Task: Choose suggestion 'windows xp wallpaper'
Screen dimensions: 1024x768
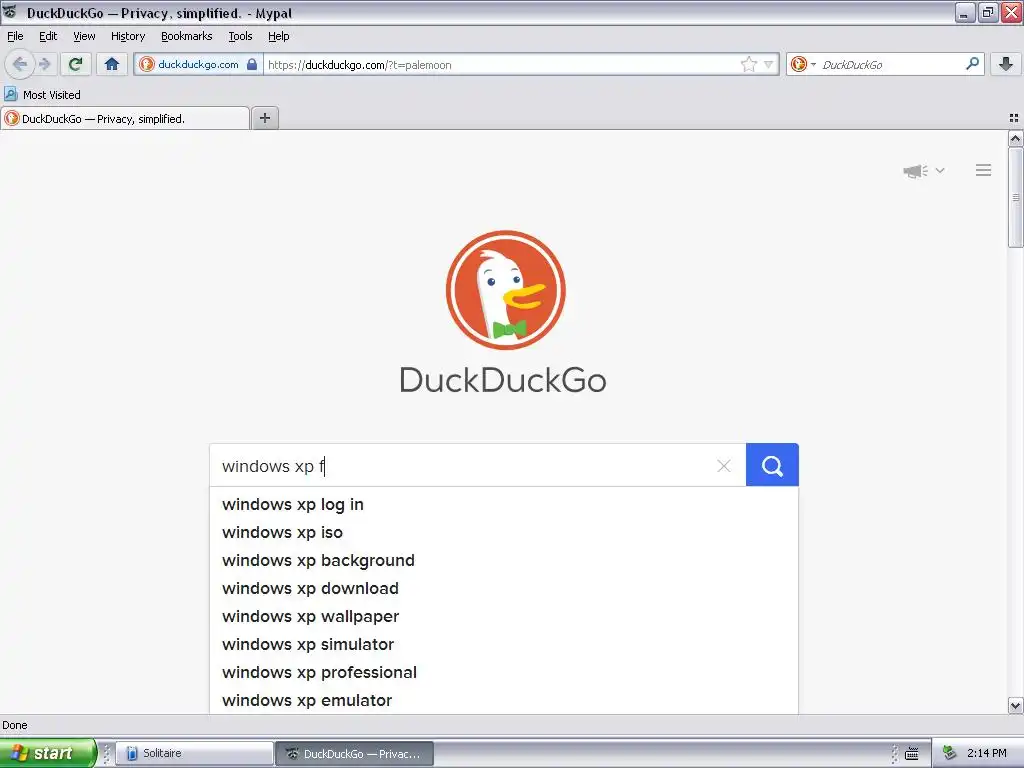Action: pyautogui.click(x=504, y=616)
